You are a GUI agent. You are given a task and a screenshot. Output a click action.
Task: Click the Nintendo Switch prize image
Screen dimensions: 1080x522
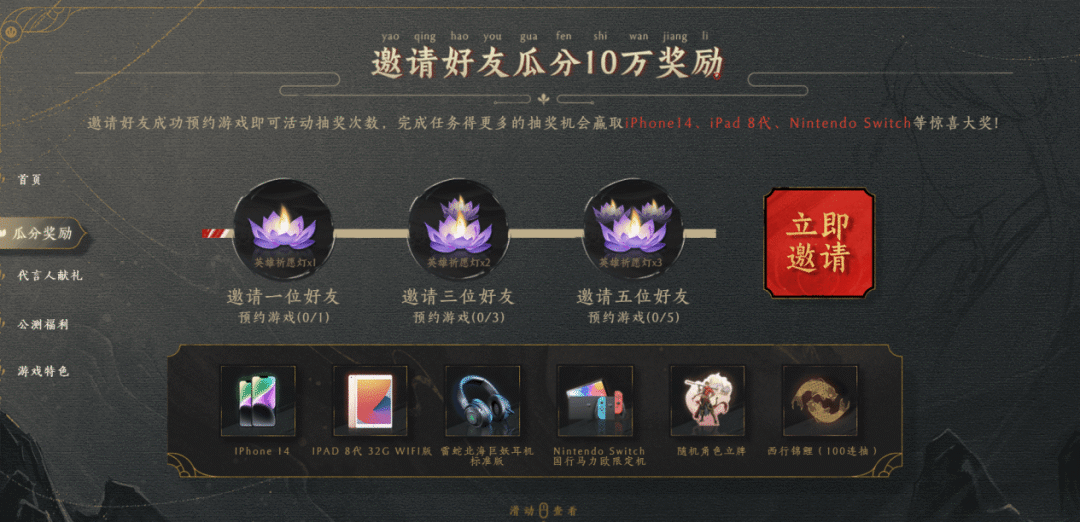(x=595, y=401)
